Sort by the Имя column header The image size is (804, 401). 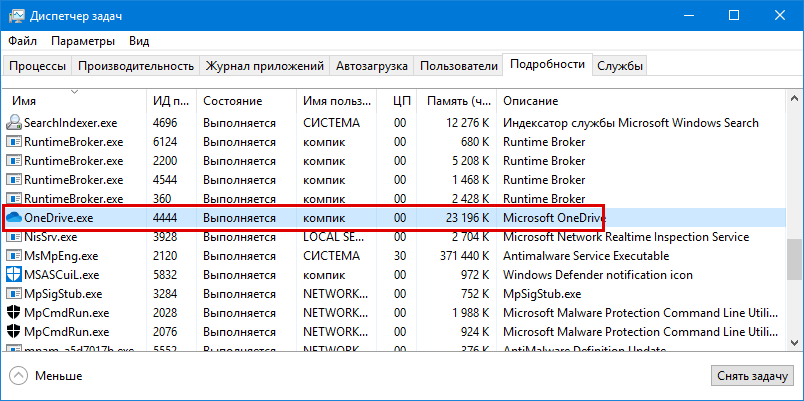point(75,101)
